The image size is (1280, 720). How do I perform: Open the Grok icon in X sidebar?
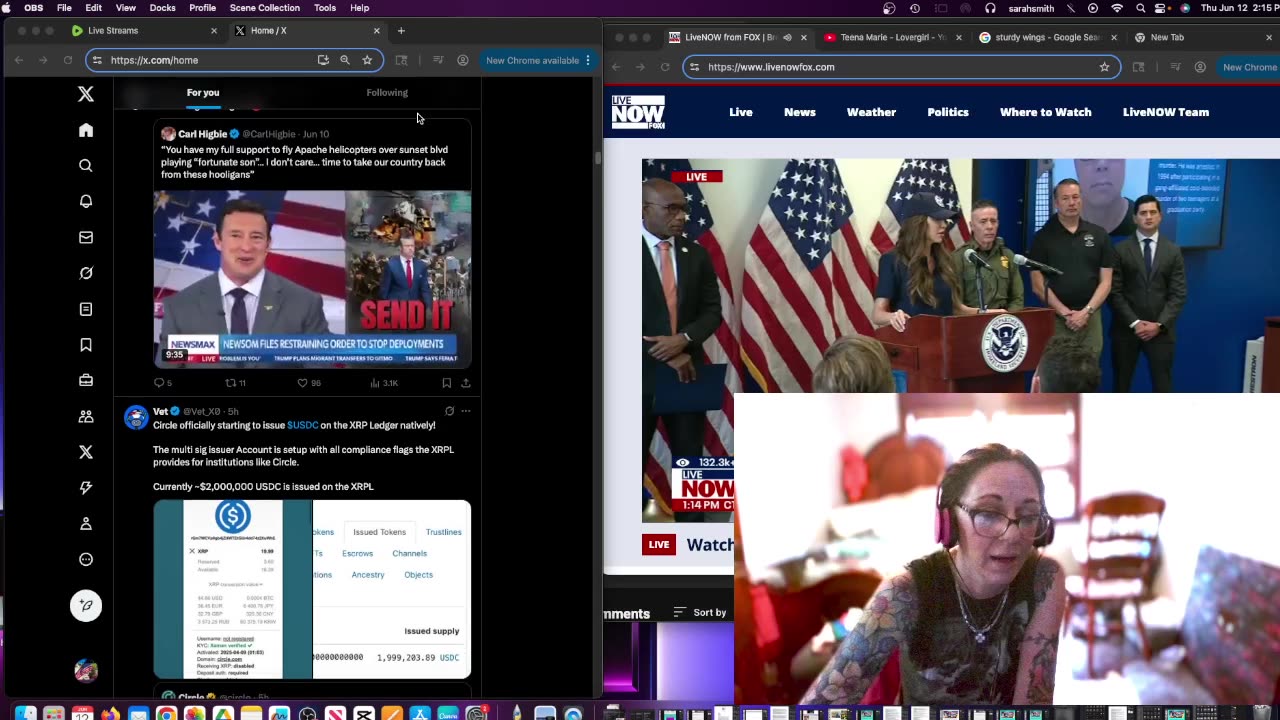[x=86, y=273]
